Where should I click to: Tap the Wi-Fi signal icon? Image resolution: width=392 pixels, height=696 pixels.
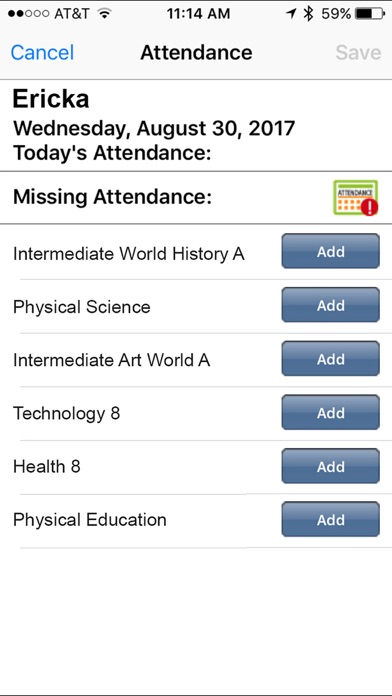[104, 14]
